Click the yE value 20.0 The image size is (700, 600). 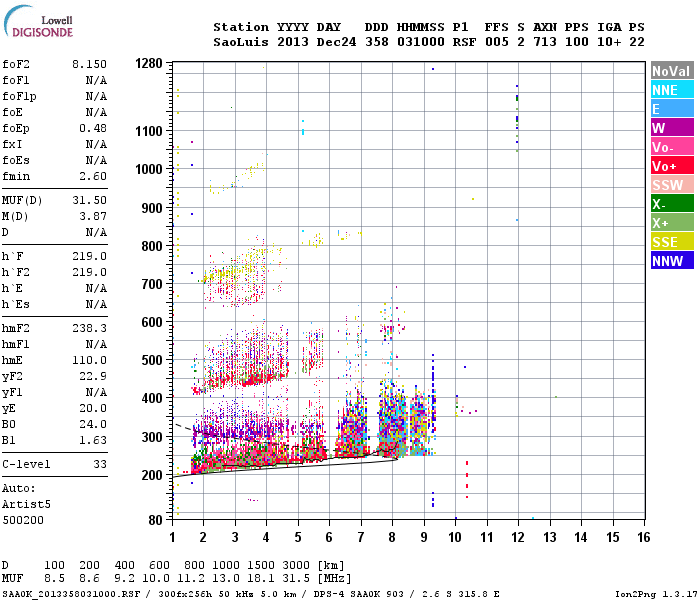pyautogui.click(x=93, y=408)
